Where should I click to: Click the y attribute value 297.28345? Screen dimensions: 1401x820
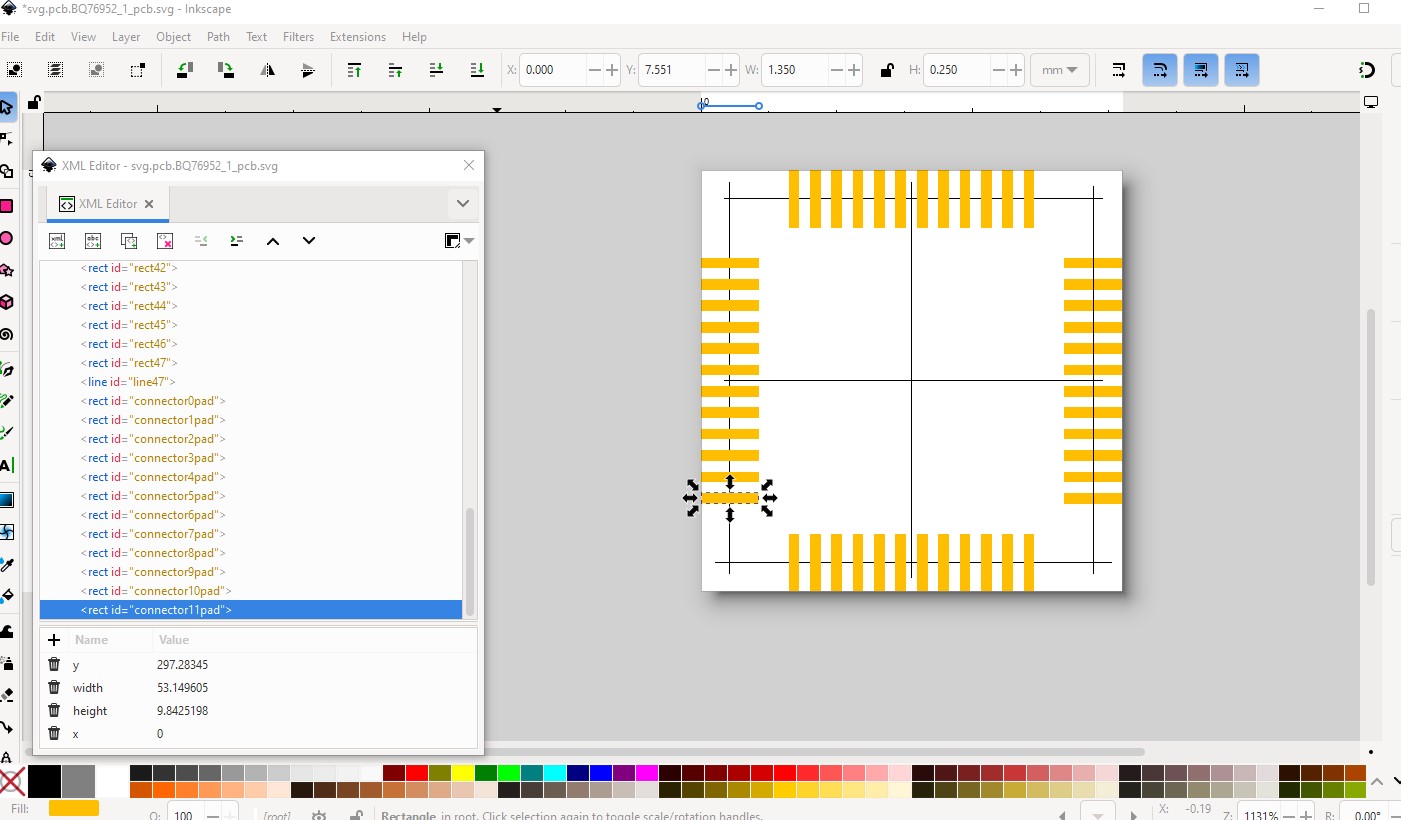pos(183,665)
